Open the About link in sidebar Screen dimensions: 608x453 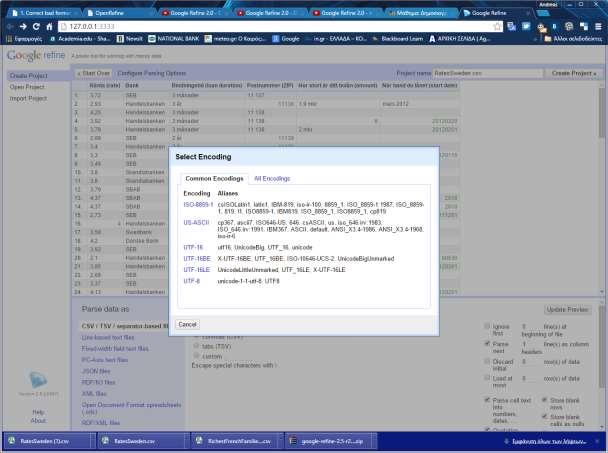38,420
